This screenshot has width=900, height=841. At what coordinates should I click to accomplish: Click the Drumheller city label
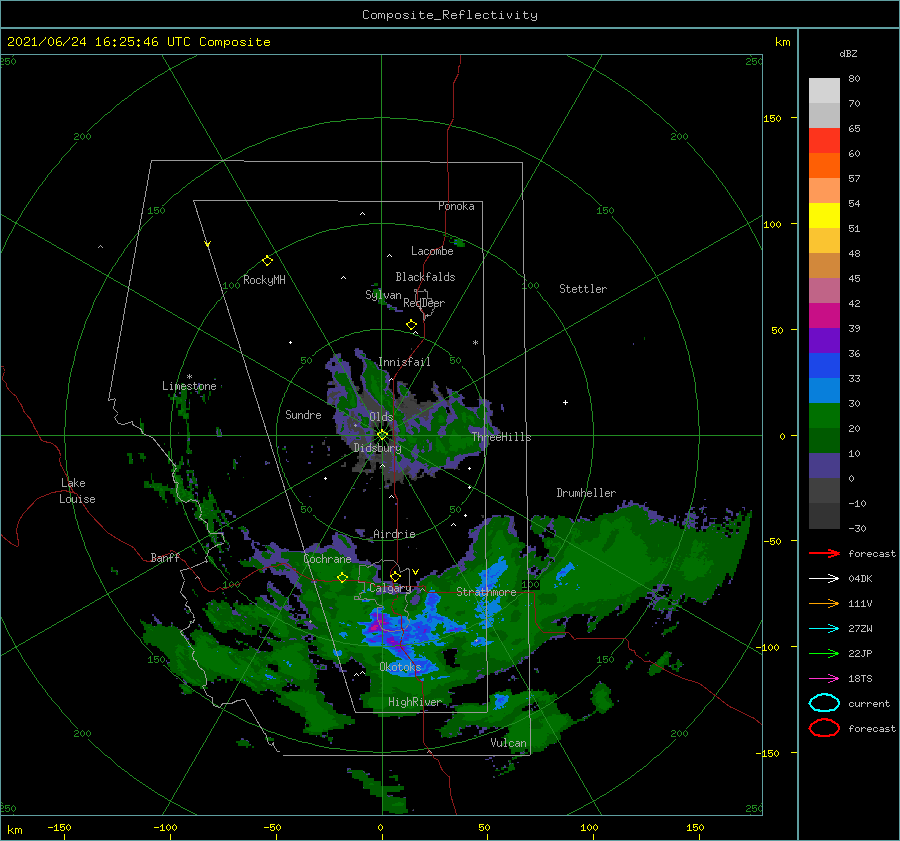[x=586, y=493]
